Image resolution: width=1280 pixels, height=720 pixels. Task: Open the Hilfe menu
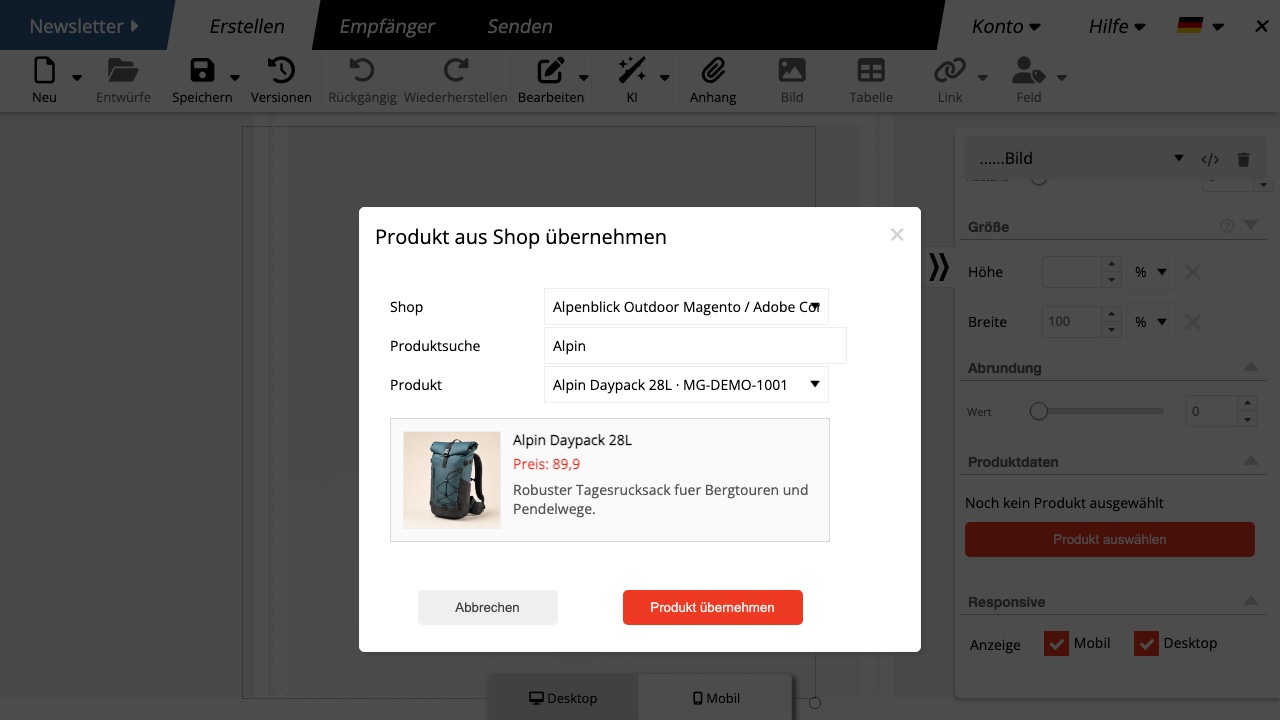tap(1117, 26)
